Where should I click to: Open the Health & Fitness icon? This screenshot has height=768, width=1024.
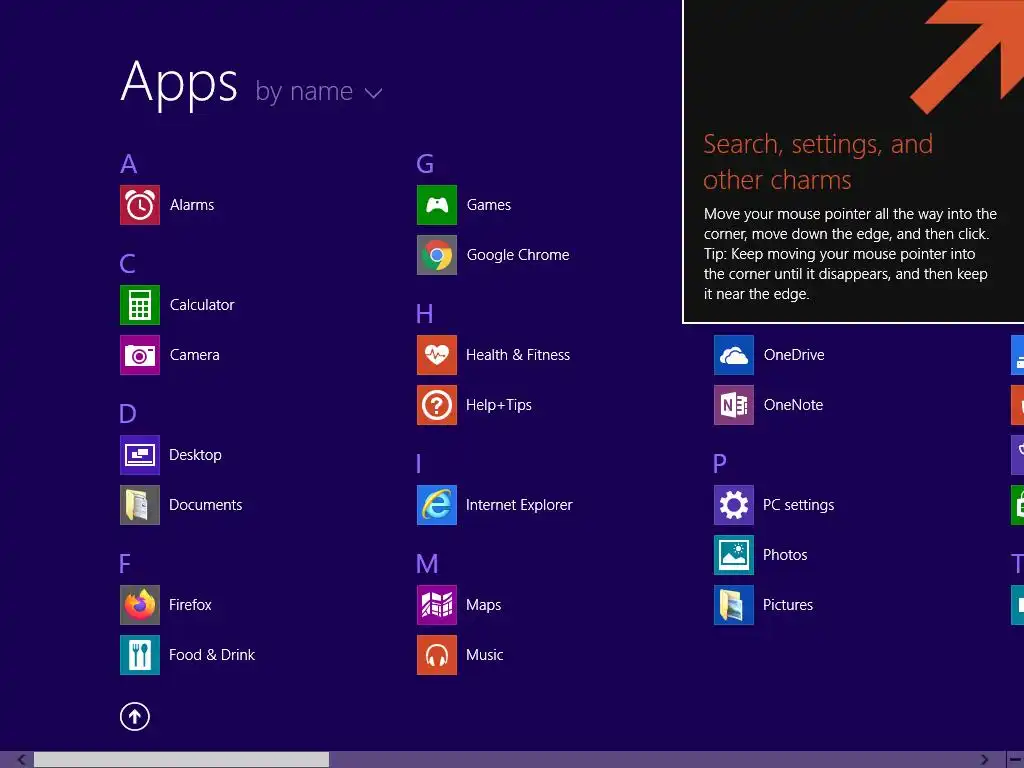coord(437,355)
